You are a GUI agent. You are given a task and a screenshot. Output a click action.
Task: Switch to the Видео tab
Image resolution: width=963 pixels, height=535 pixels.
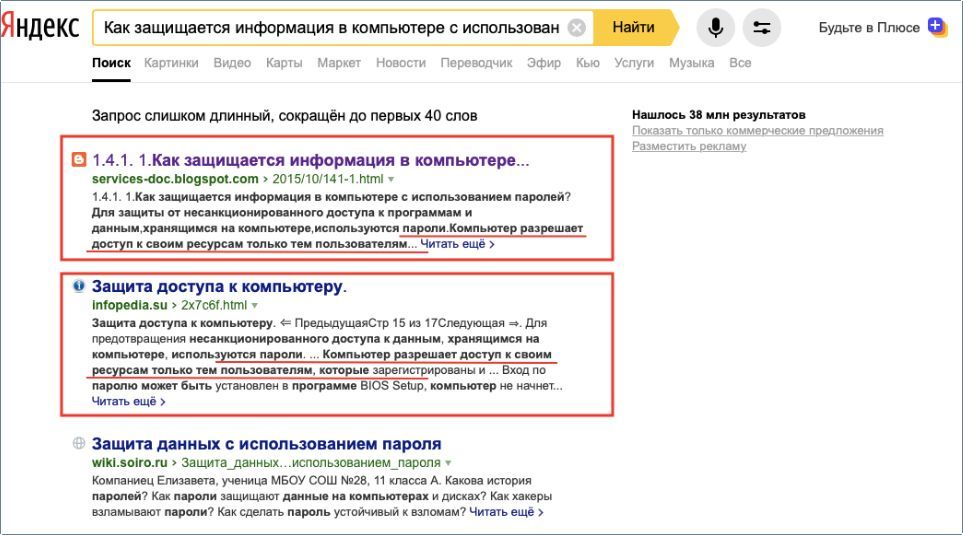(x=232, y=63)
